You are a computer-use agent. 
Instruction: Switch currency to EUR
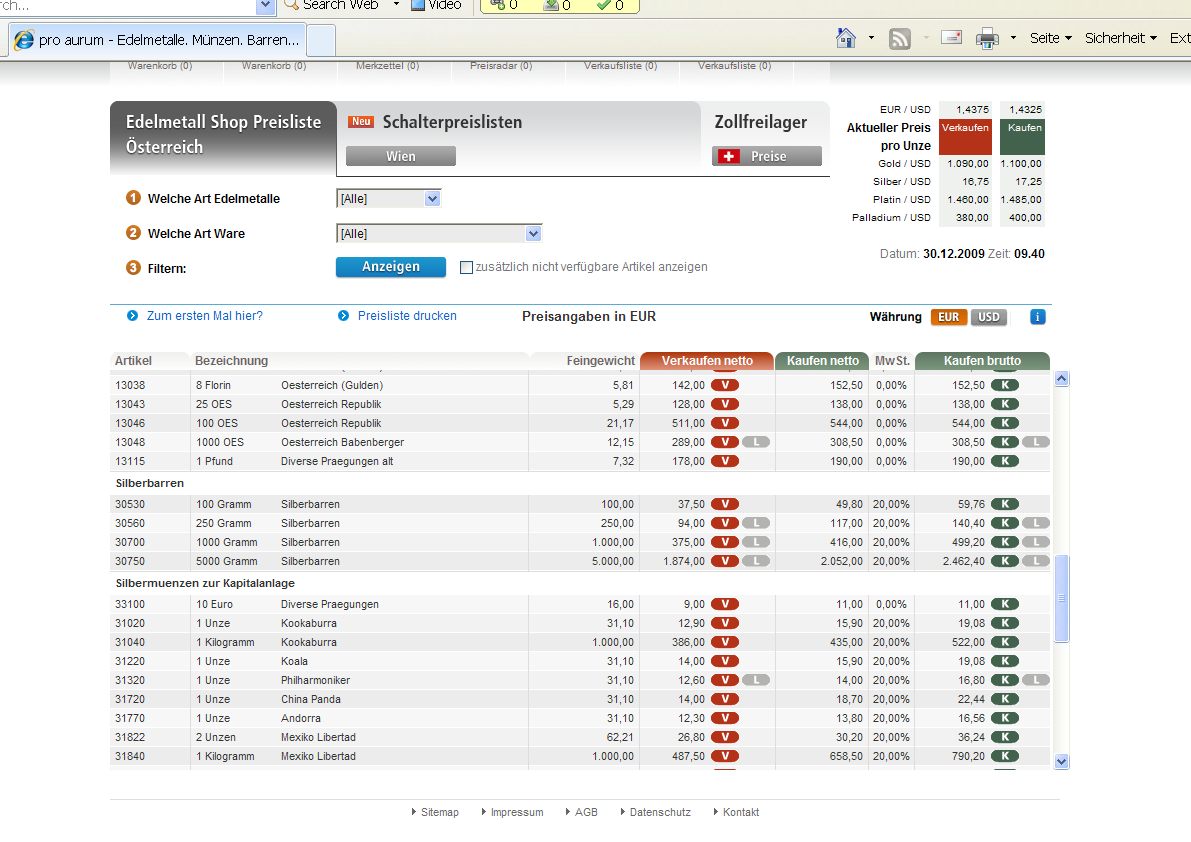coord(949,317)
